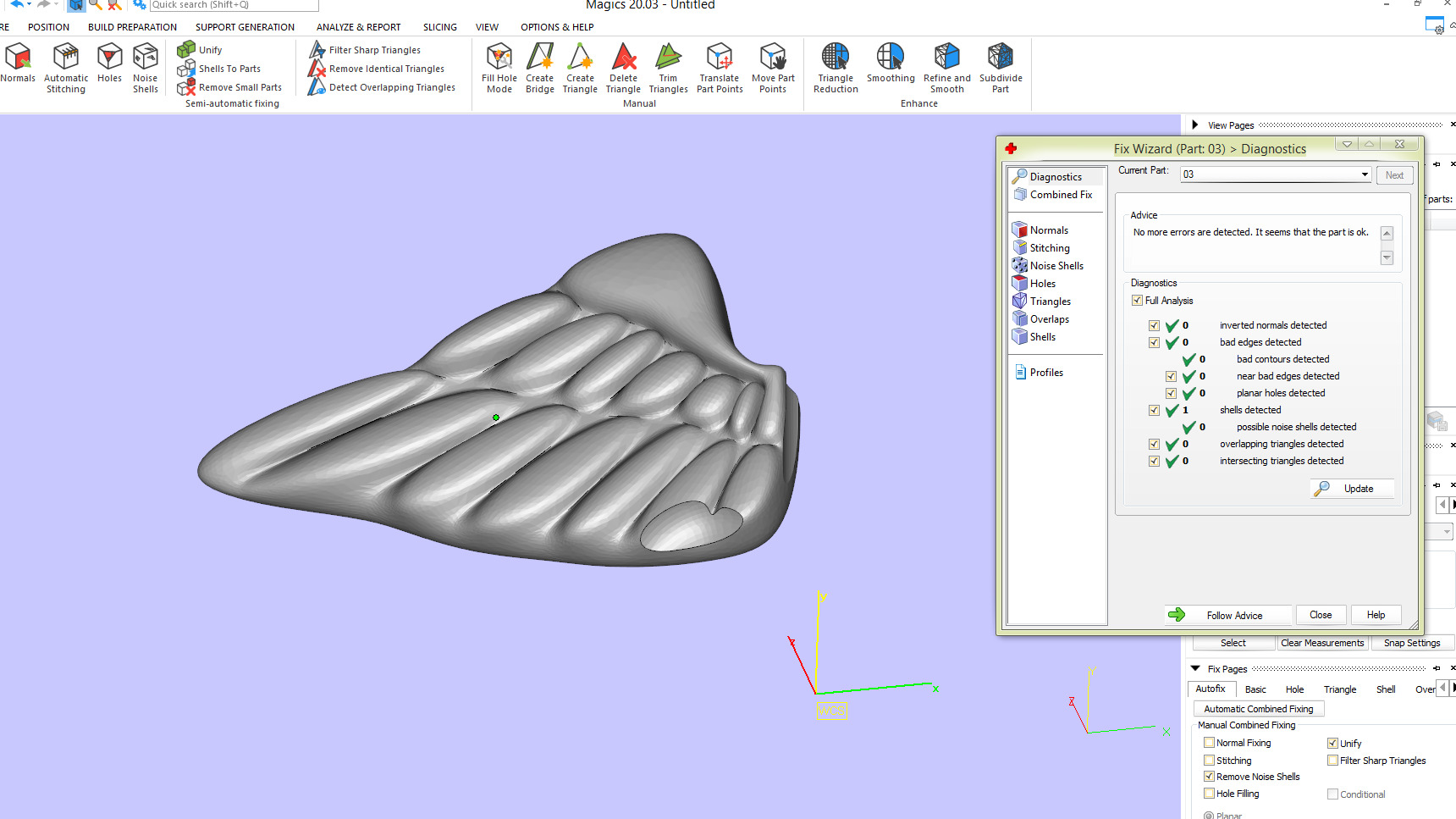Collapse the Fix Pages panel
1456x819 pixels.
1194,668
